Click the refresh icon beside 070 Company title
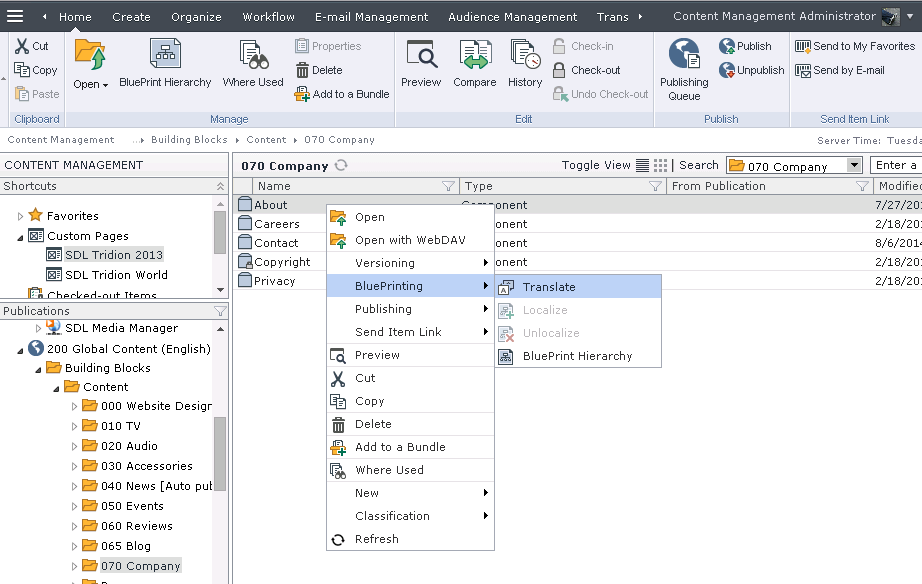 pyautogui.click(x=342, y=166)
